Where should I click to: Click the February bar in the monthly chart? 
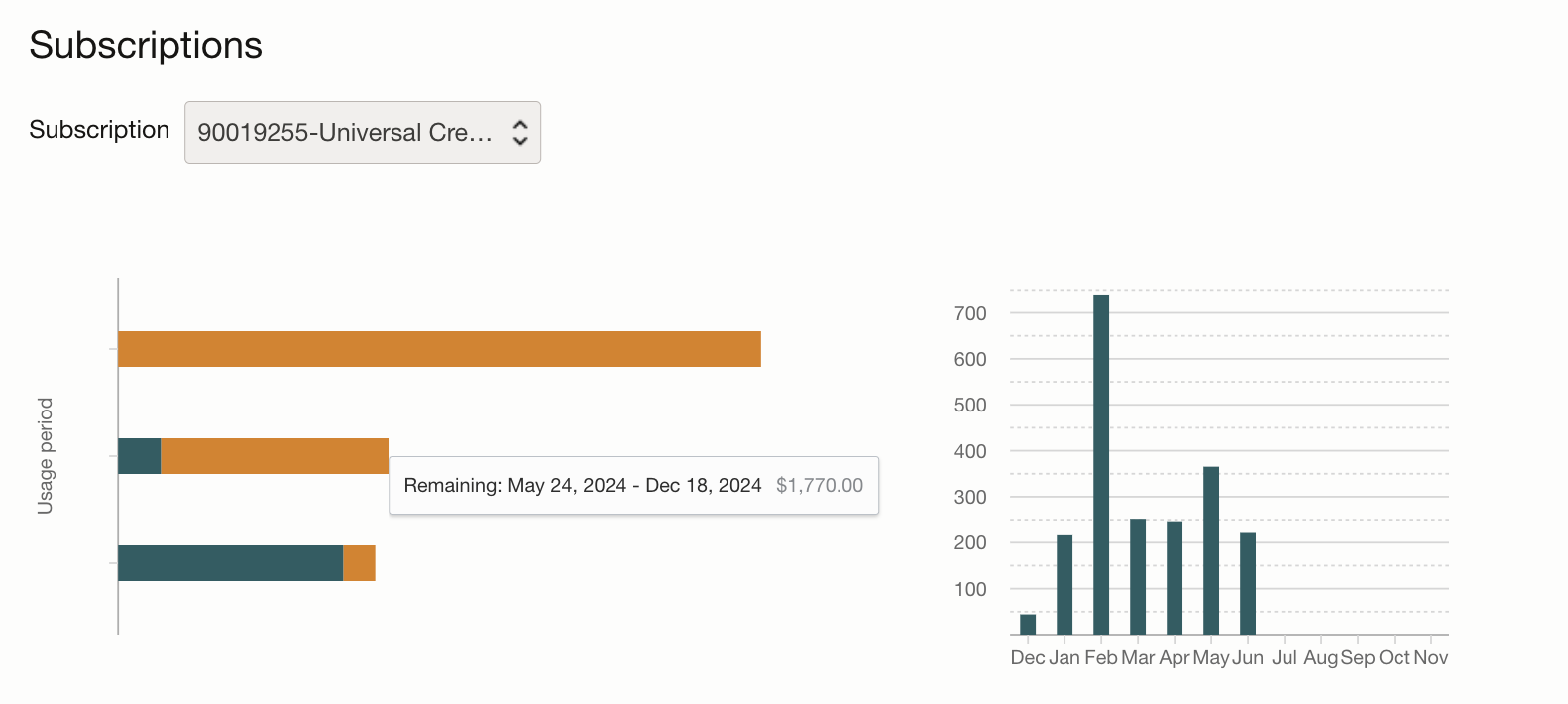click(1101, 464)
